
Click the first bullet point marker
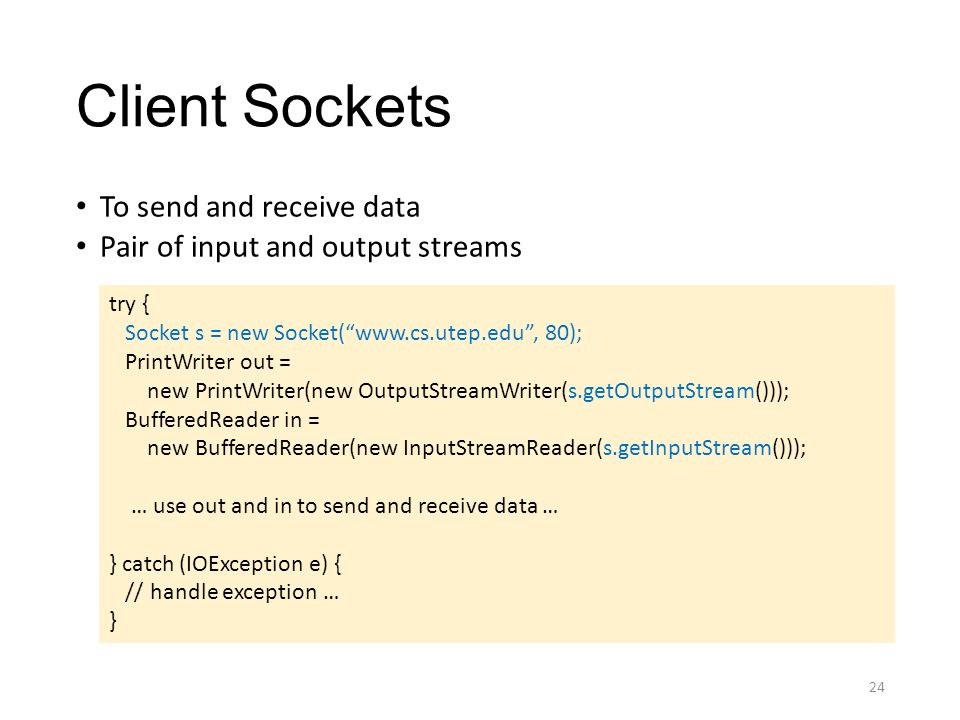point(81,206)
